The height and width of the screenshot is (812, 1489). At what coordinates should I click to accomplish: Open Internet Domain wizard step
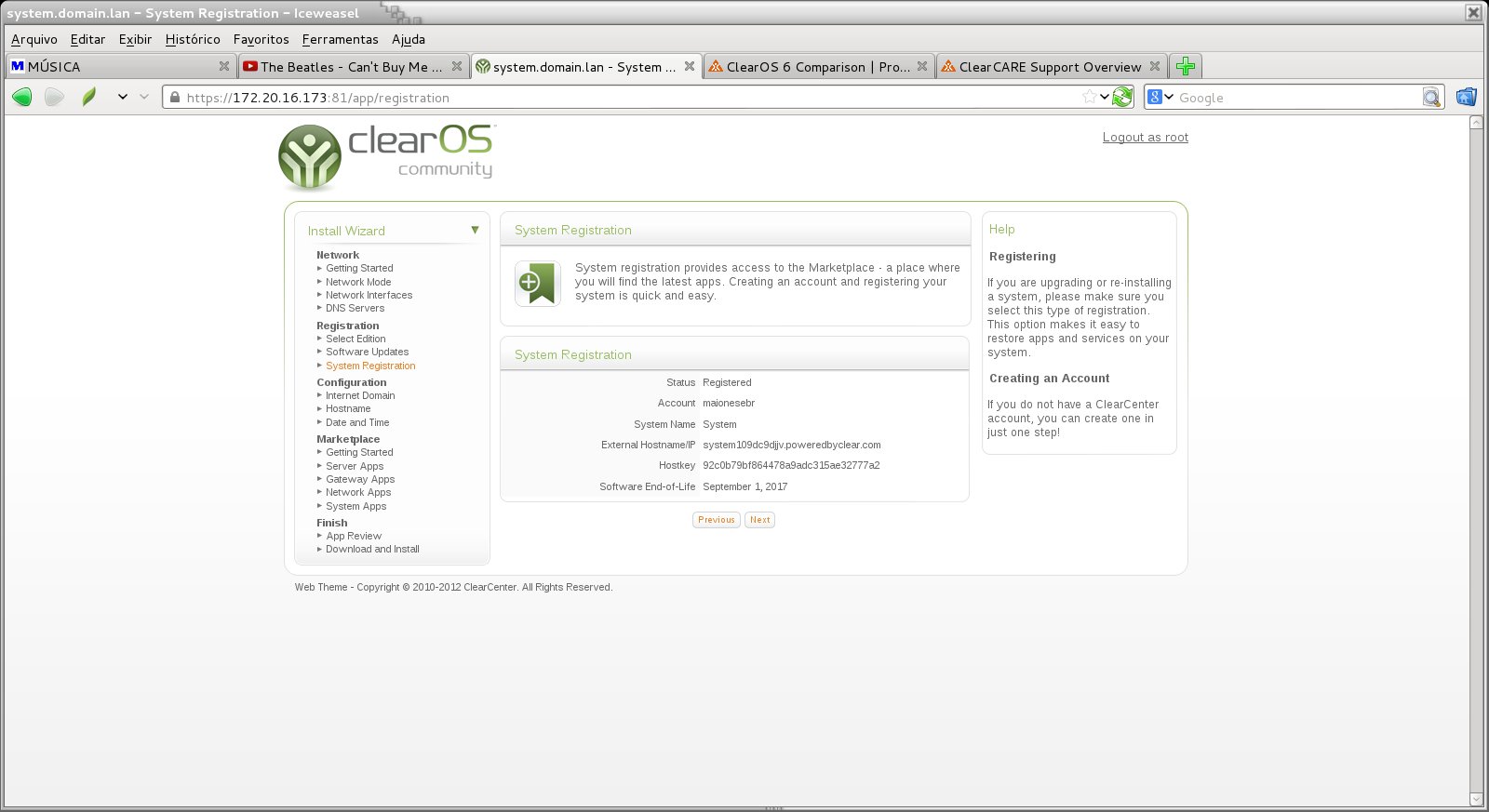pyautogui.click(x=360, y=395)
